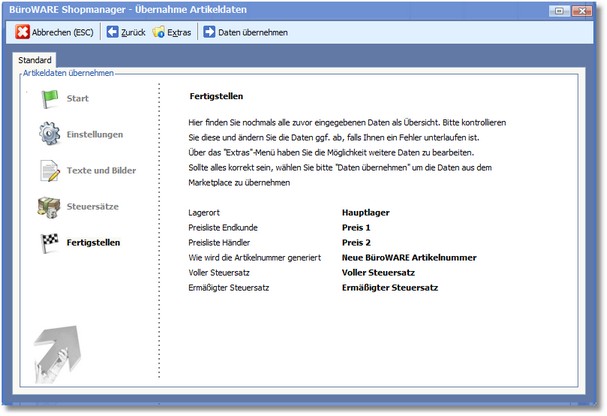Image resolution: width=607 pixels, height=416 pixels.
Task: Click the Hauptlager storage location value
Action: [365, 213]
